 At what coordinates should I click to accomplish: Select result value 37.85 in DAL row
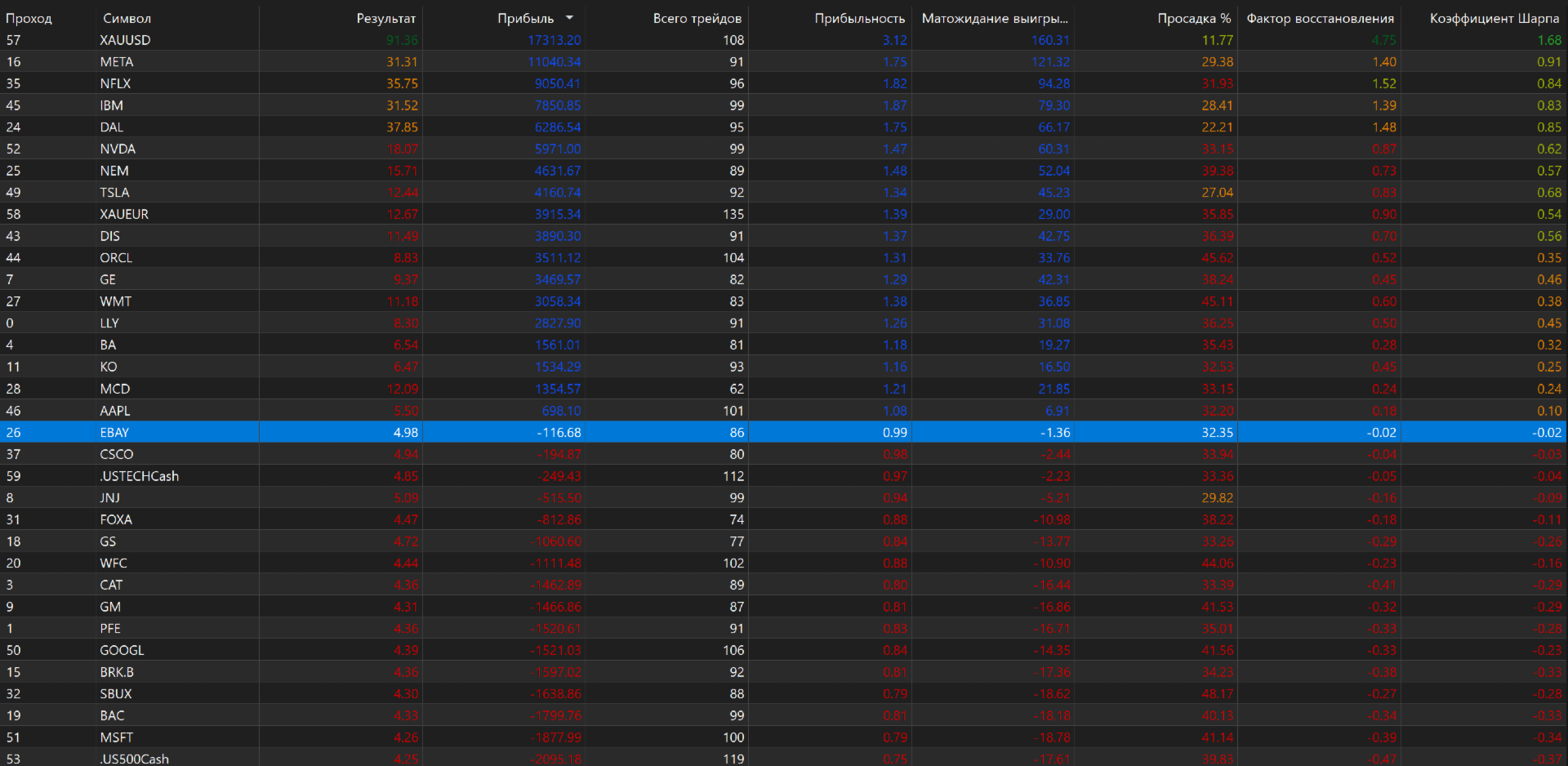[x=402, y=127]
